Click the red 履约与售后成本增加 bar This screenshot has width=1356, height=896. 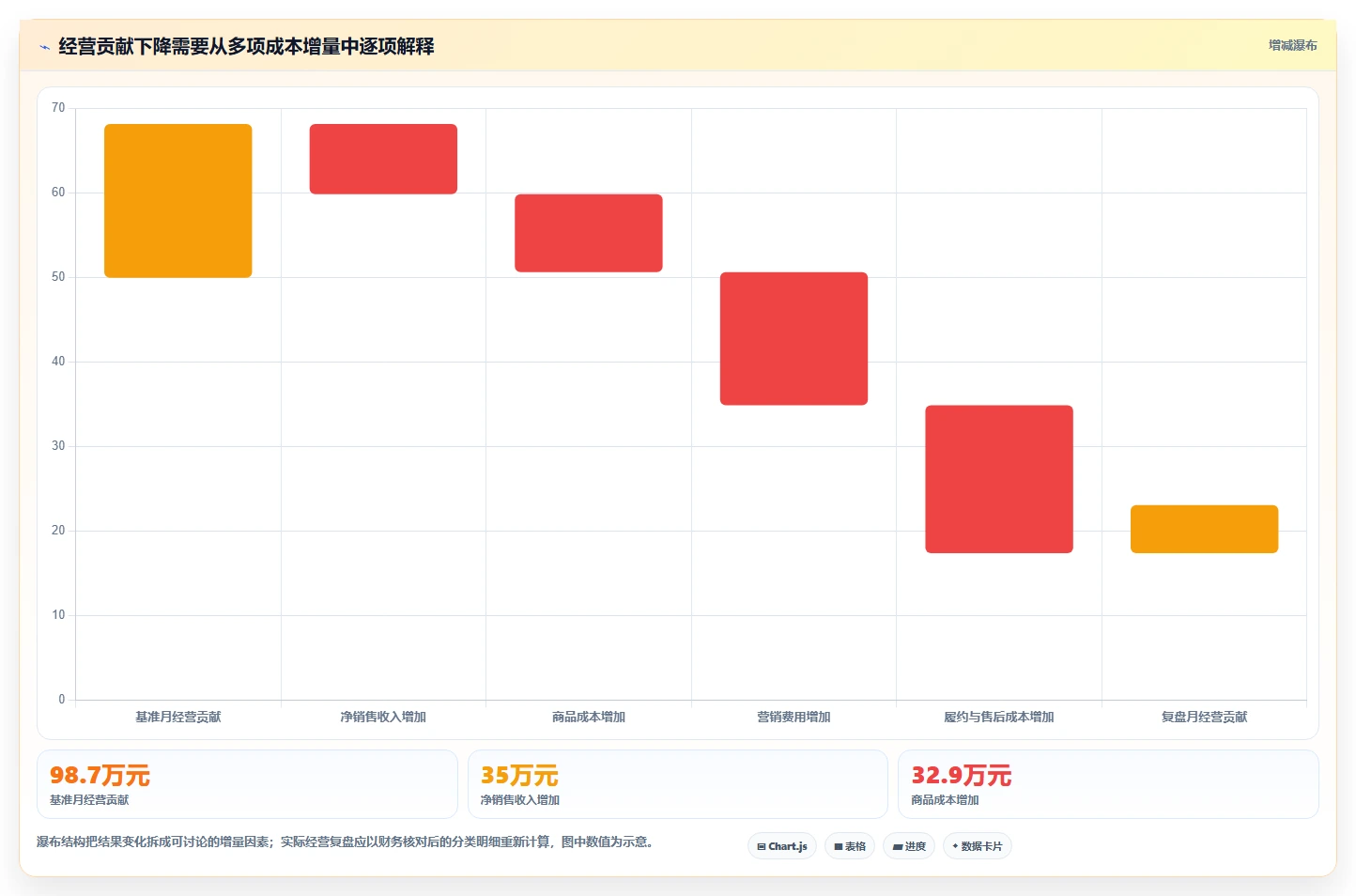(x=999, y=479)
